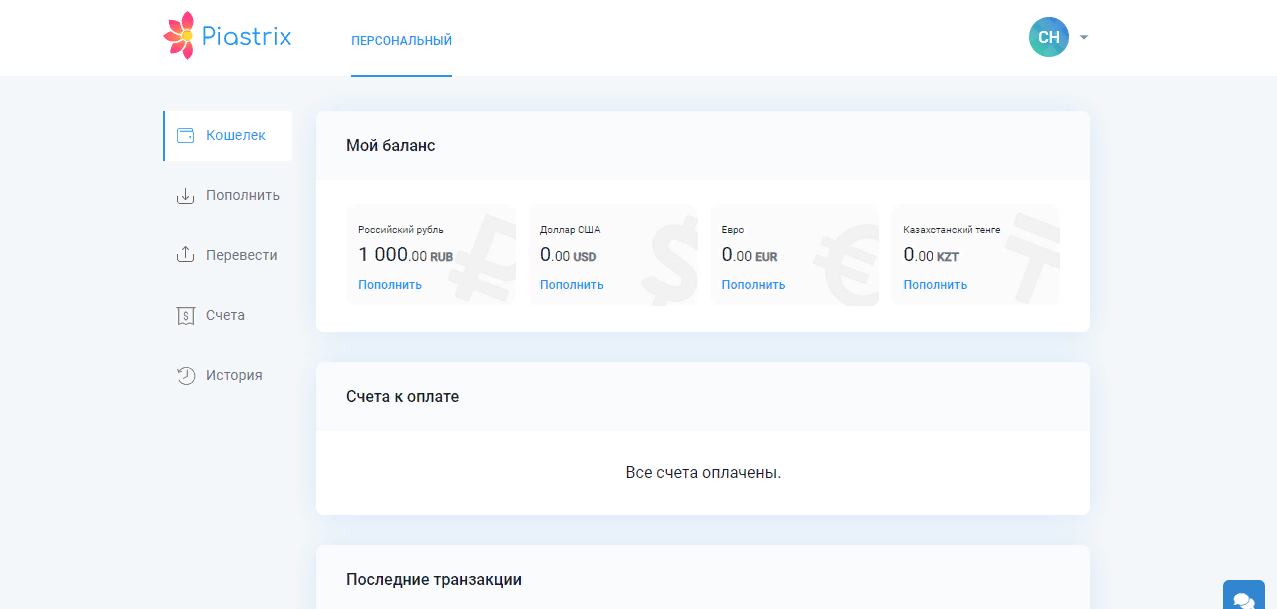Screen dimensions: 1277x609
Task: Open Пополнить in the sidebar menu
Action: click(243, 195)
